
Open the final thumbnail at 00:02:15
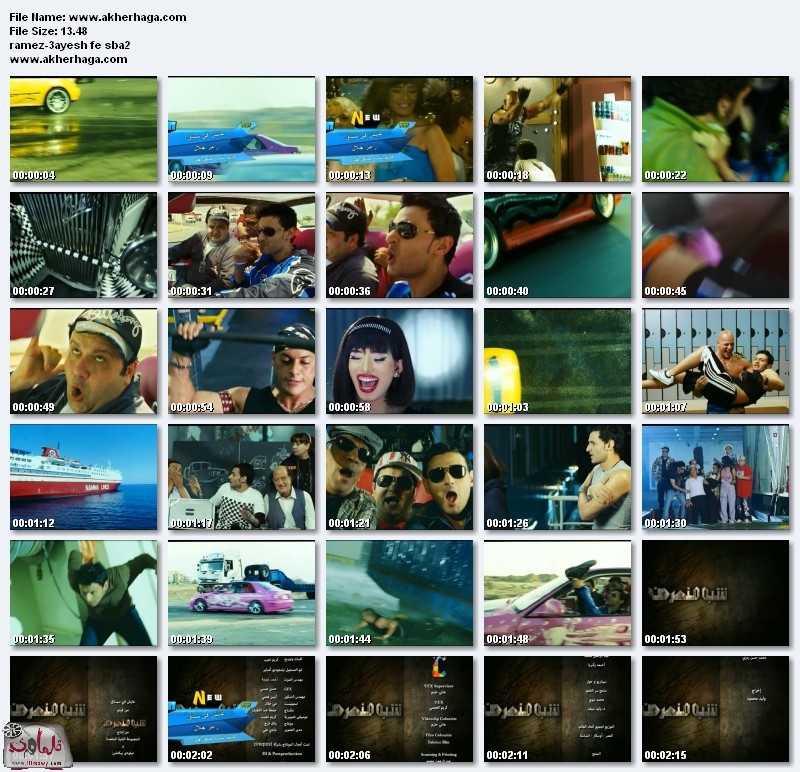coord(715,709)
